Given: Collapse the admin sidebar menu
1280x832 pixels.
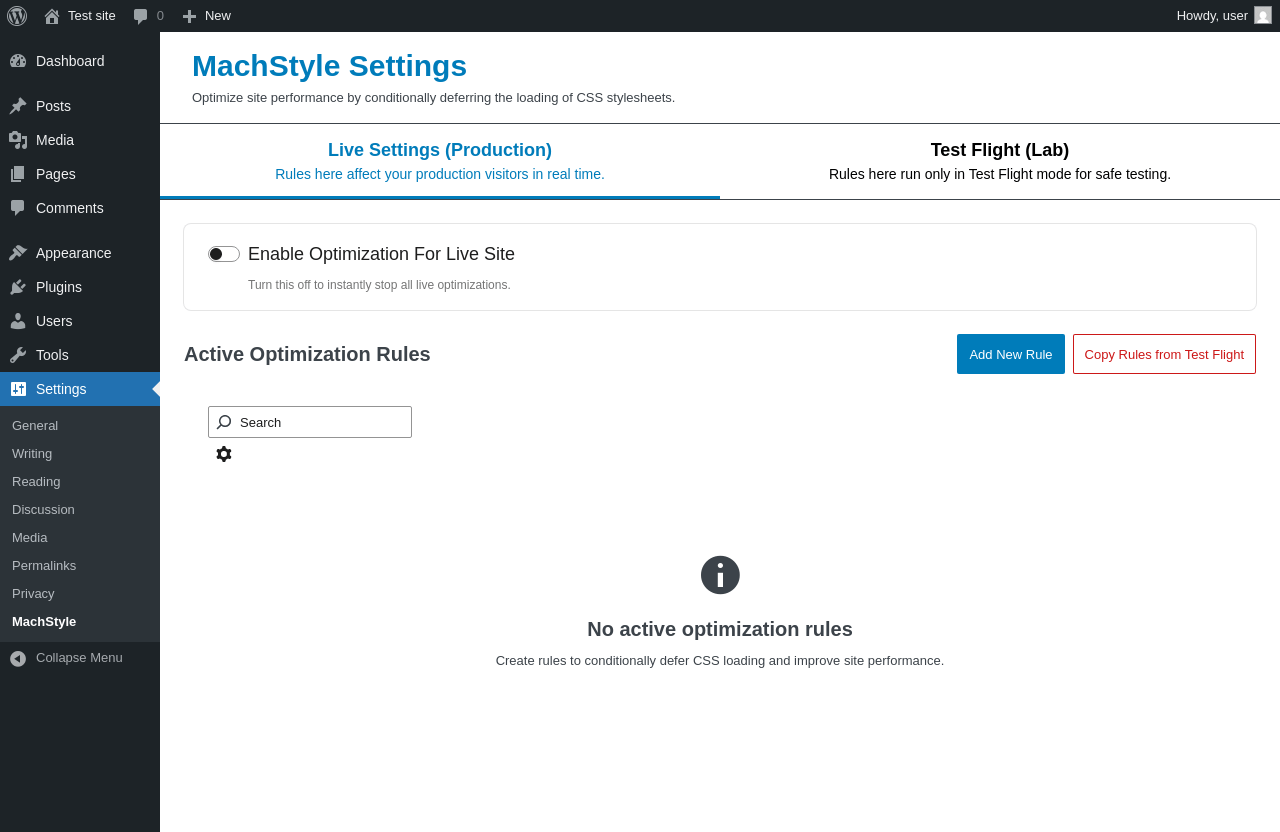Looking at the screenshot, I should [x=66, y=658].
